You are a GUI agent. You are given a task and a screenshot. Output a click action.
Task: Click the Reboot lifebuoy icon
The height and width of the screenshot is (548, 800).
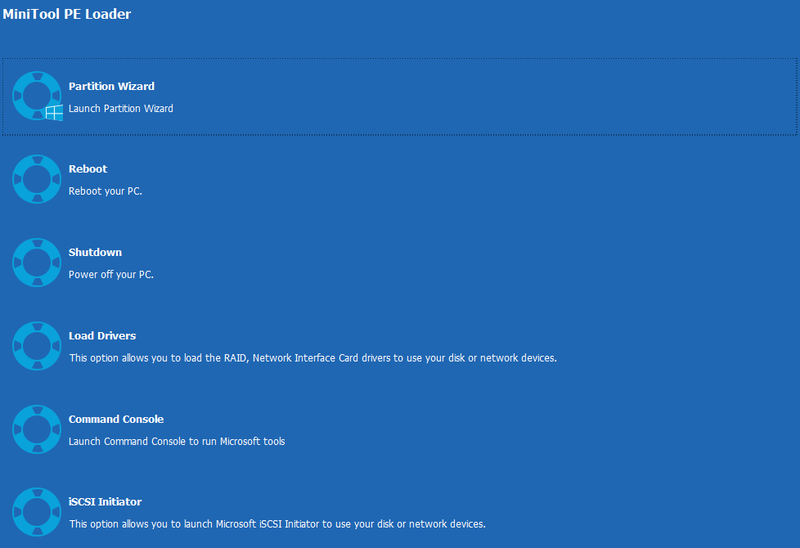tap(37, 179)
